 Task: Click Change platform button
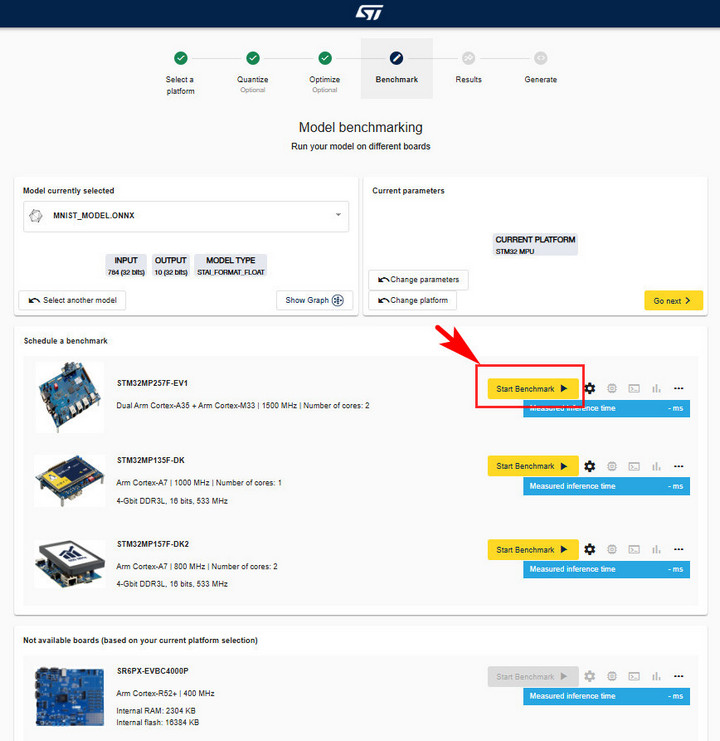pyautogui.click(x=412, y=301)
